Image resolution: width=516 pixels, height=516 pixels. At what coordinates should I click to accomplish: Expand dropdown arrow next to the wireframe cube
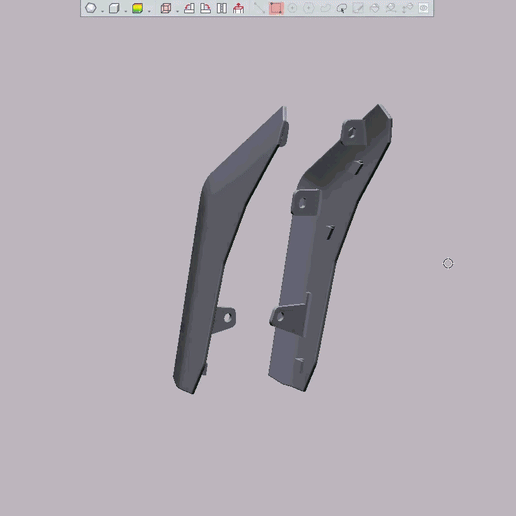pos(177,11)
